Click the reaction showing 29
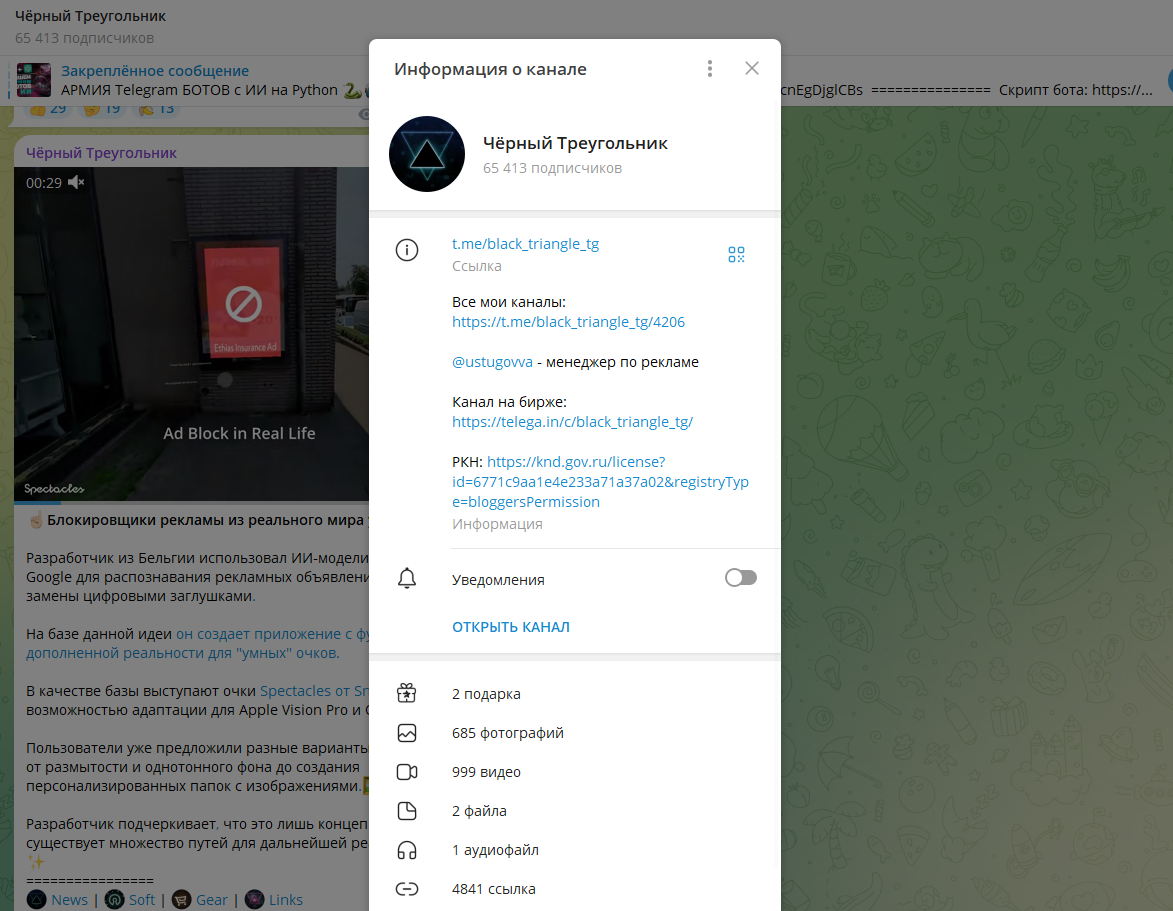The image size is (1173, 911). [x=48, y=111]
